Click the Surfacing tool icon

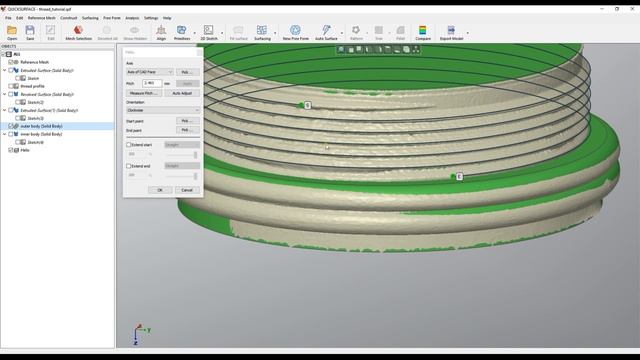262,30
